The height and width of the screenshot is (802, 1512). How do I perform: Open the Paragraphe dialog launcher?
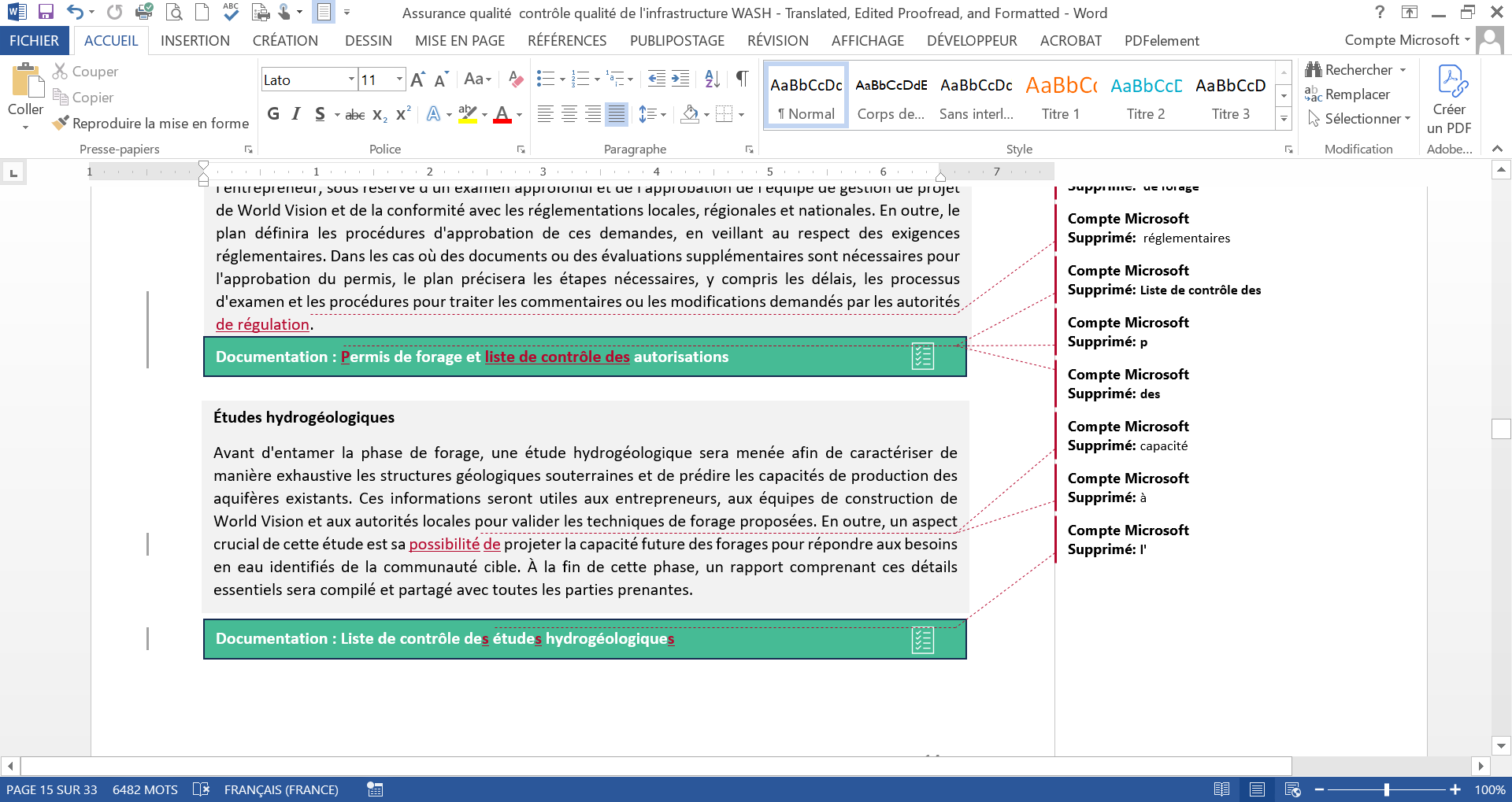point(749,149)
